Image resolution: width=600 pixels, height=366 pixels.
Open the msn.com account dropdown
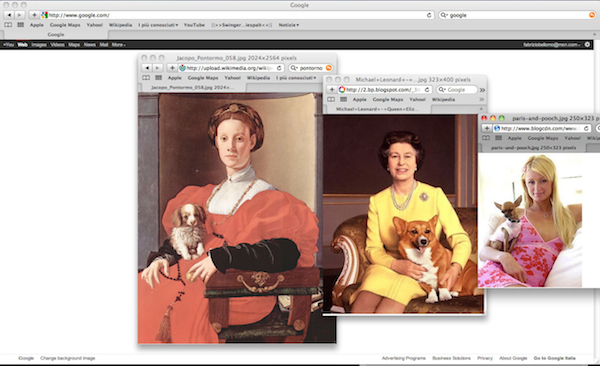coord(551,44)
